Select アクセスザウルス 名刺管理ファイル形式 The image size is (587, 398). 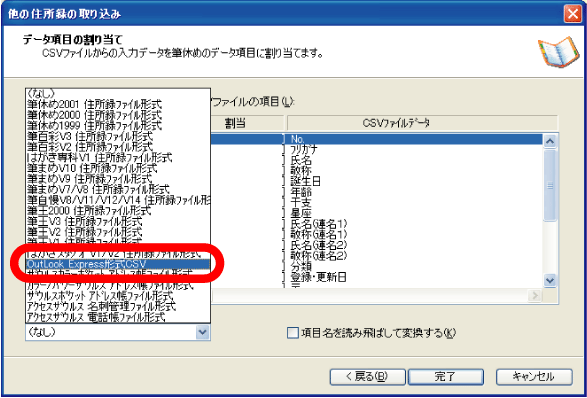(x=118, y=307)
